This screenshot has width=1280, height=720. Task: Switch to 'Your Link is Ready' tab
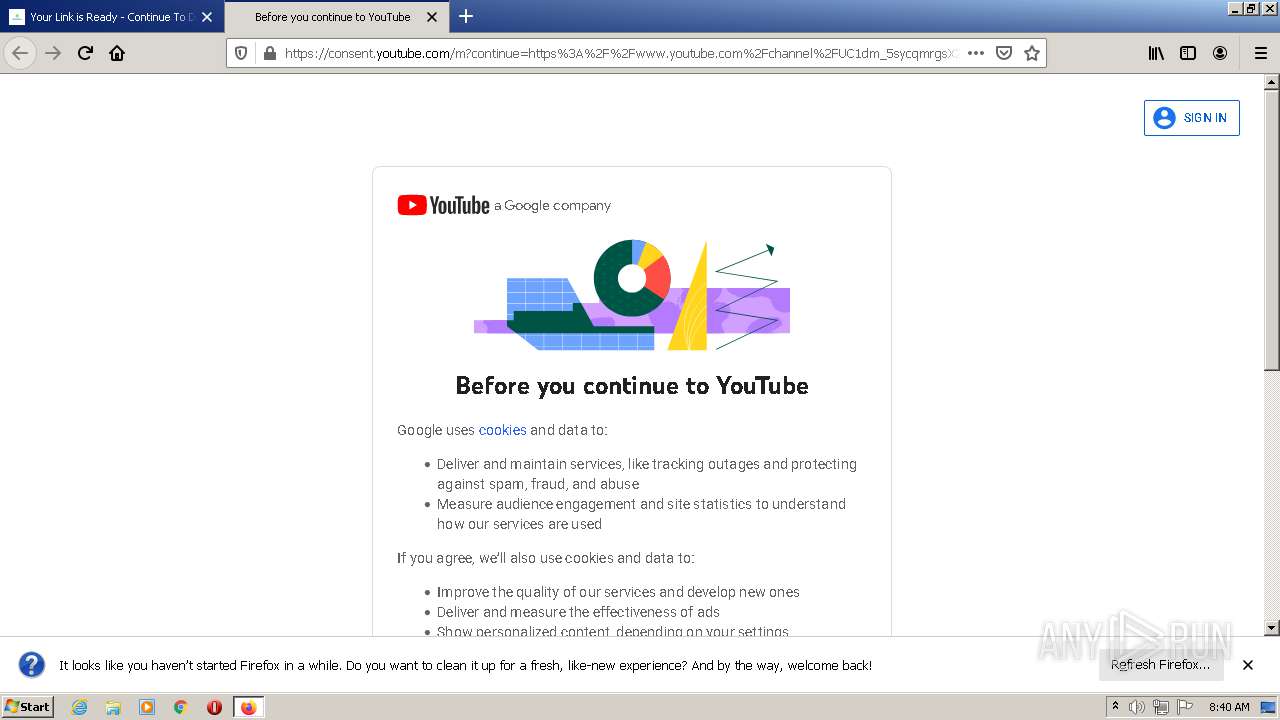[x=111, y=17]
